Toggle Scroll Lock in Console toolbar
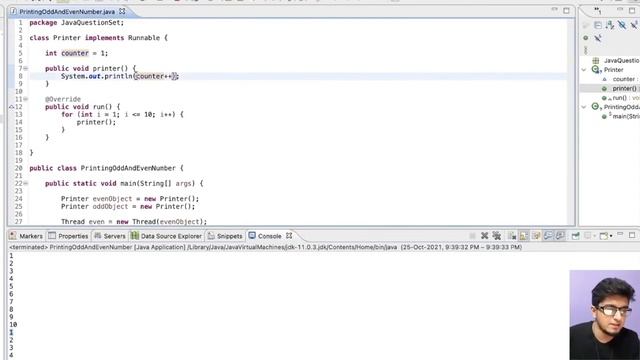Viewport: 640px width, 360px height. click(524, 236)
